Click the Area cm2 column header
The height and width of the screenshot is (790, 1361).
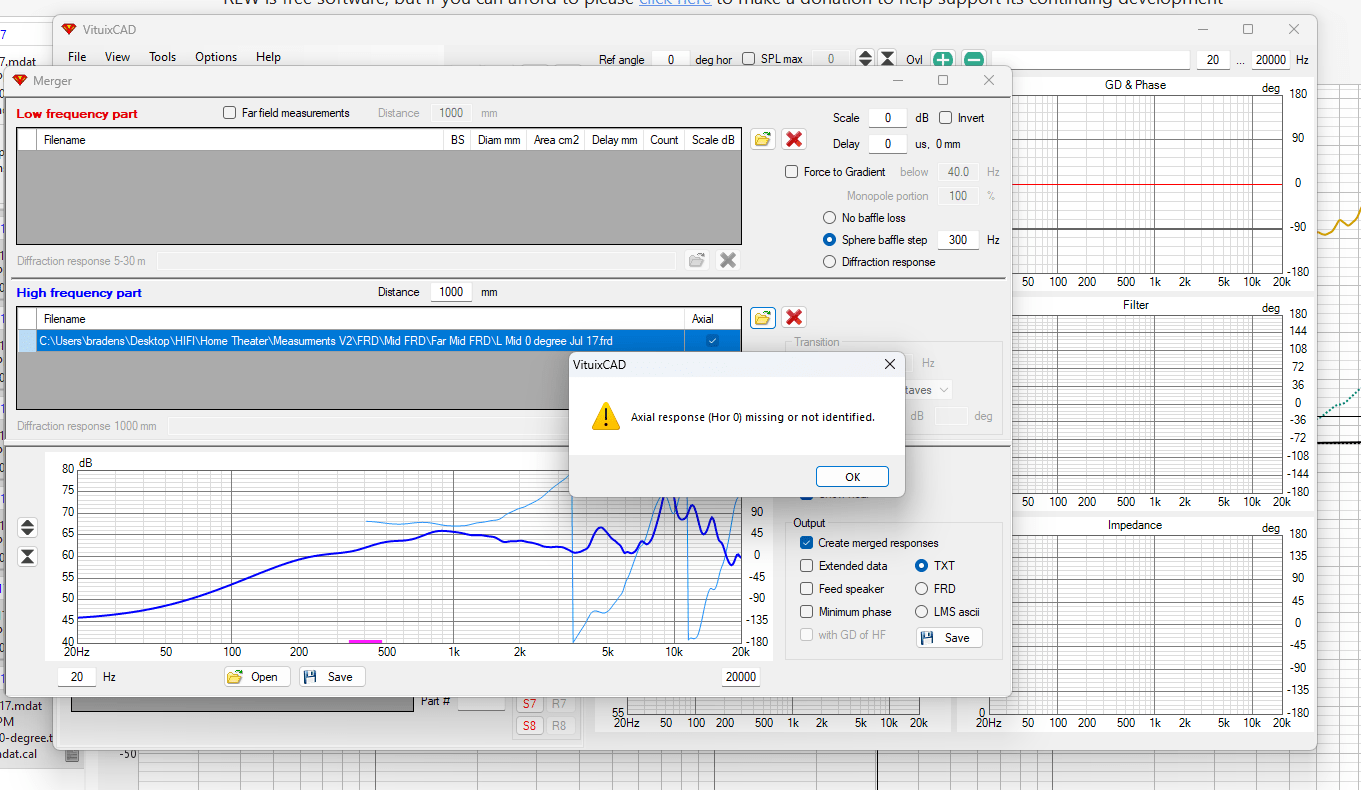pyautogui.click(x=556, y=140)
